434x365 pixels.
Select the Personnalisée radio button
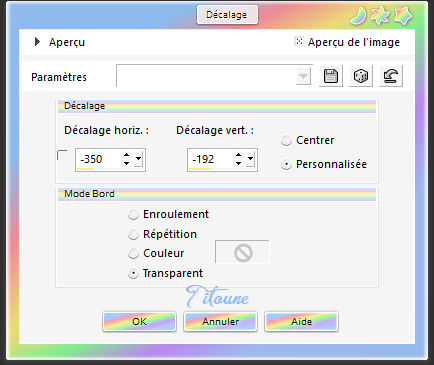point(286,165)
